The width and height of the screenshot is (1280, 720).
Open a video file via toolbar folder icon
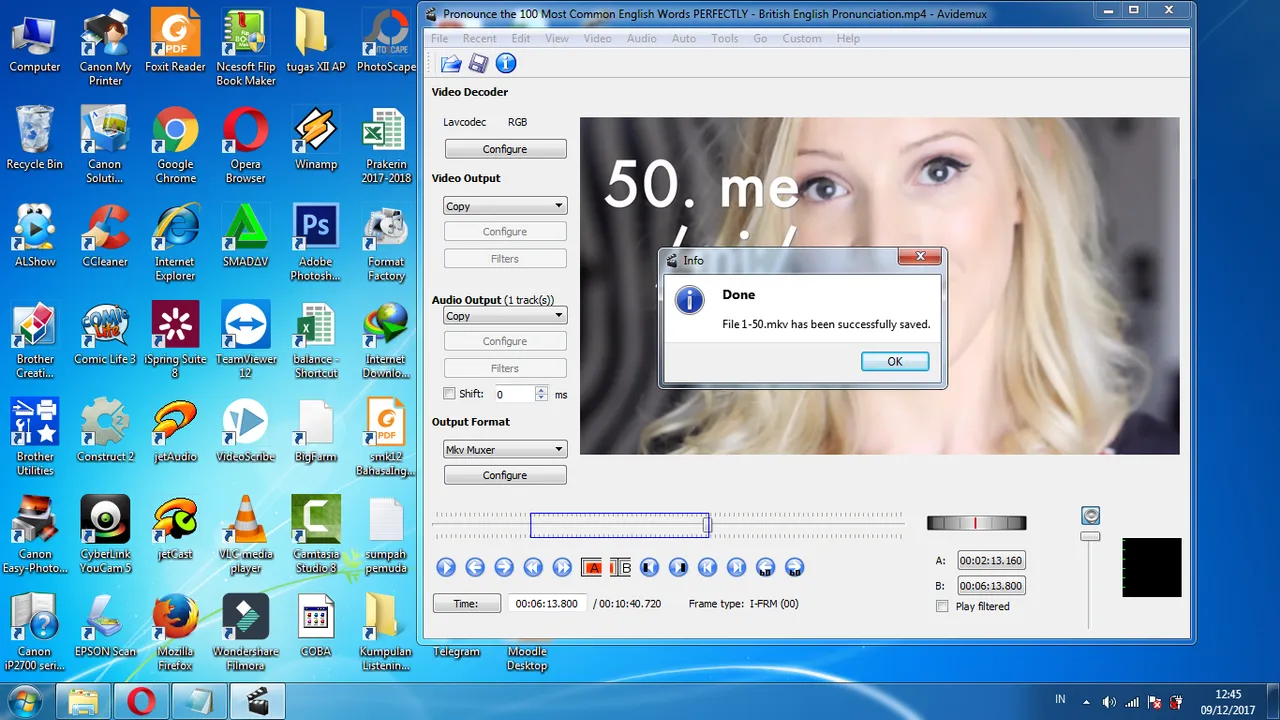(451, 64)
